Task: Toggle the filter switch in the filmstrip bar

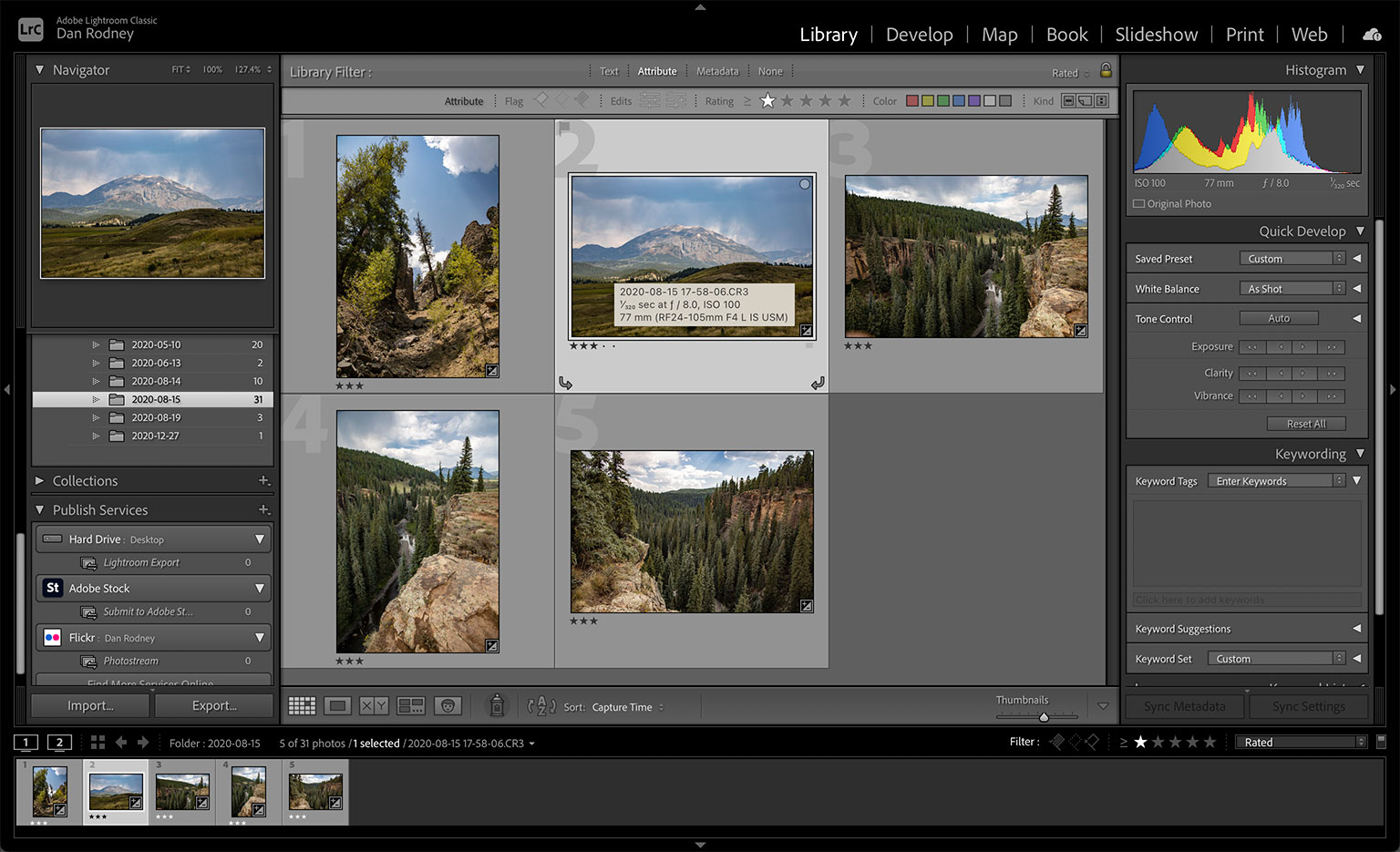Action: [1381, 742]
